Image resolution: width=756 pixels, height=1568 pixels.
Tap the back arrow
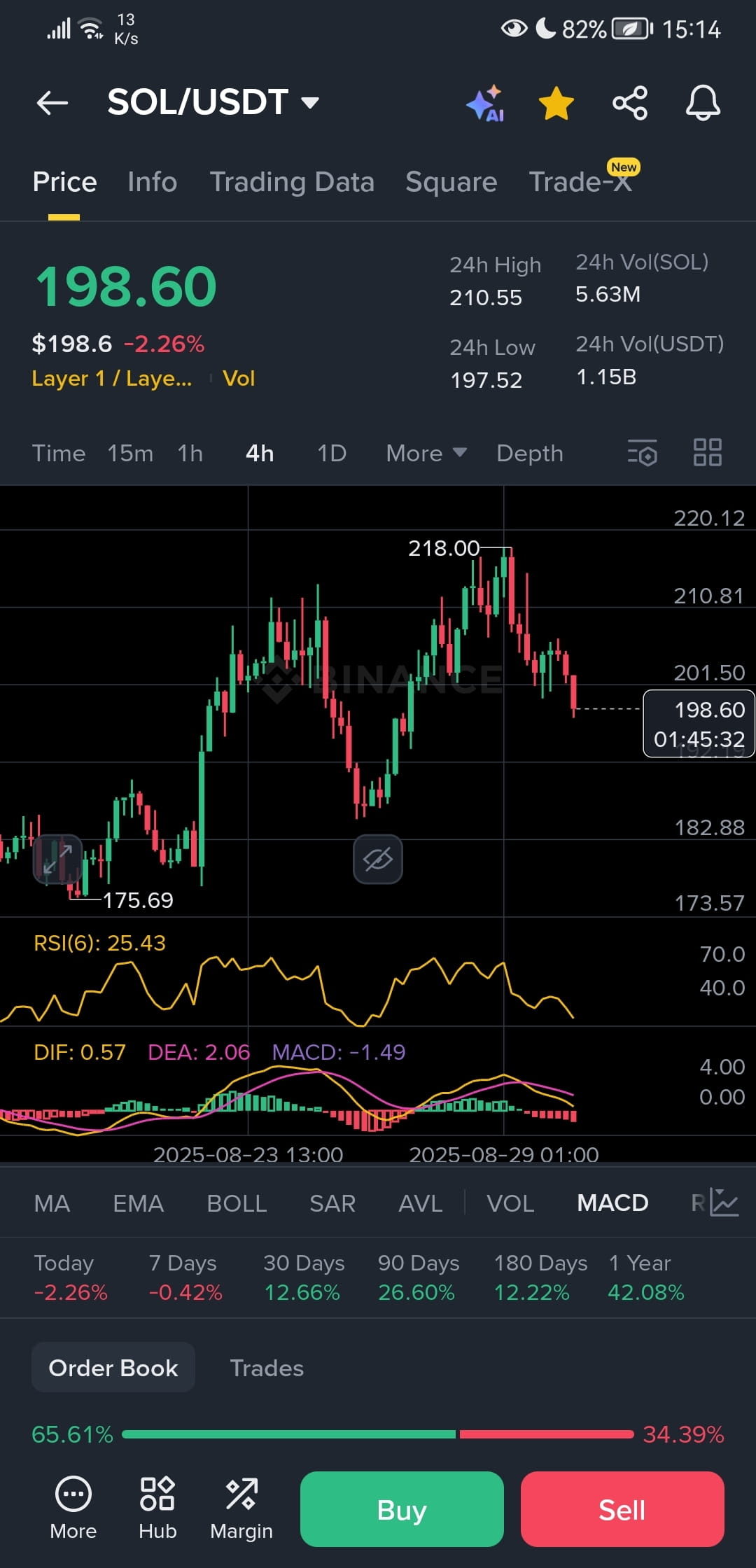tap(52, 103)
